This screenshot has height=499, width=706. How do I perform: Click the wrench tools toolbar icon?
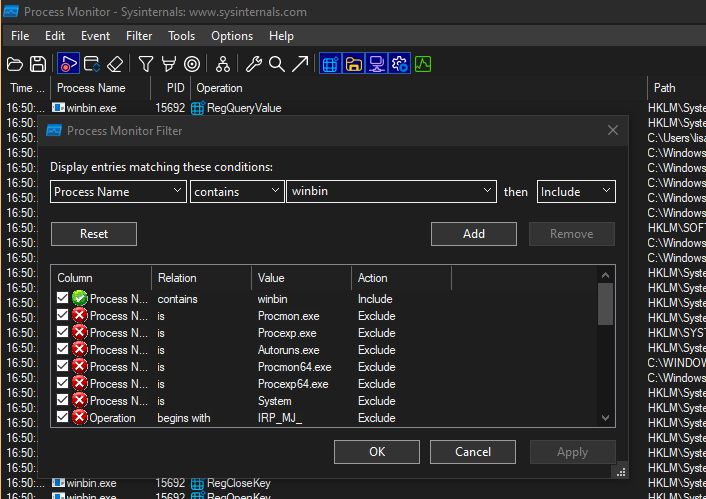[x=253, y=64]
